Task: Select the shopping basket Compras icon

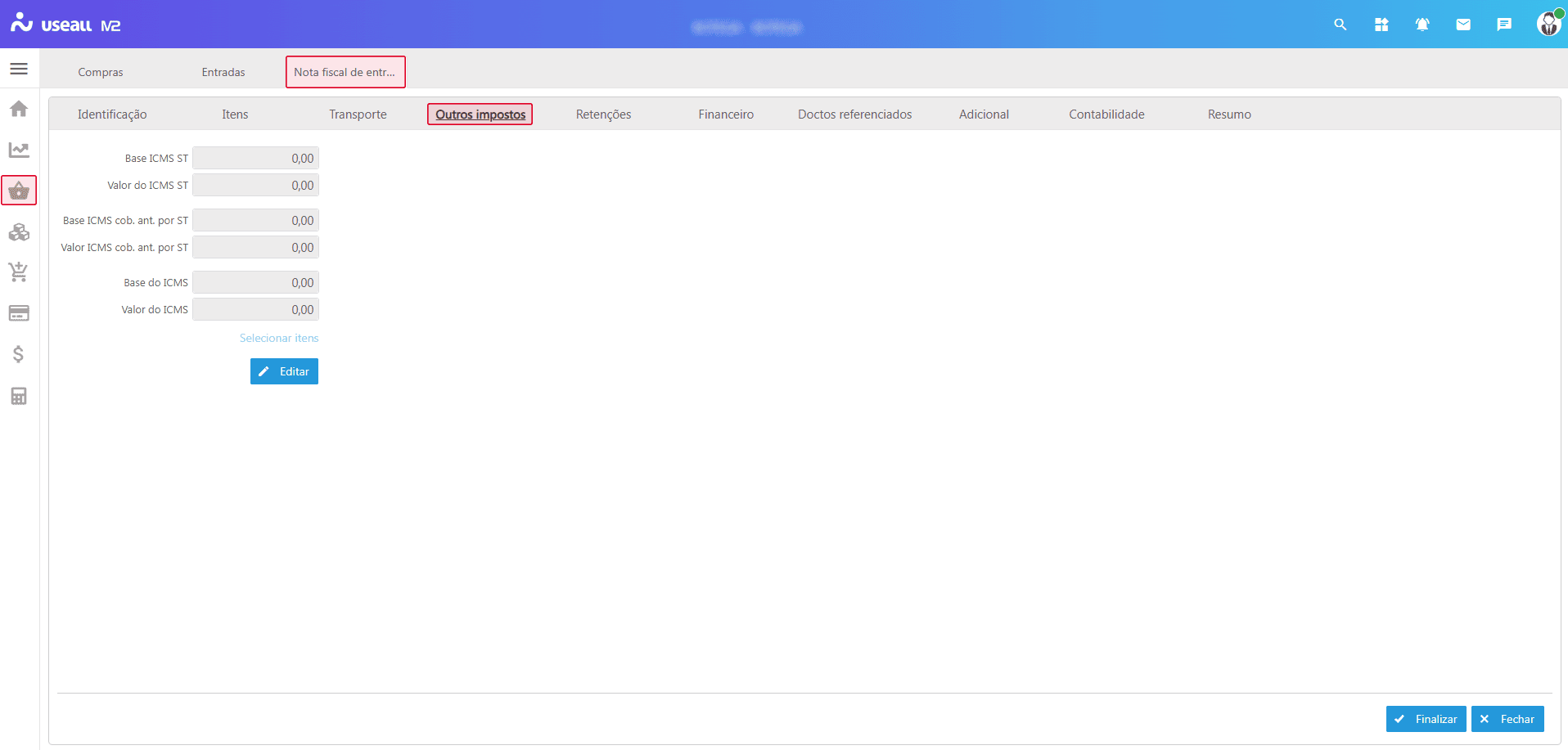Action: (19, 191)
